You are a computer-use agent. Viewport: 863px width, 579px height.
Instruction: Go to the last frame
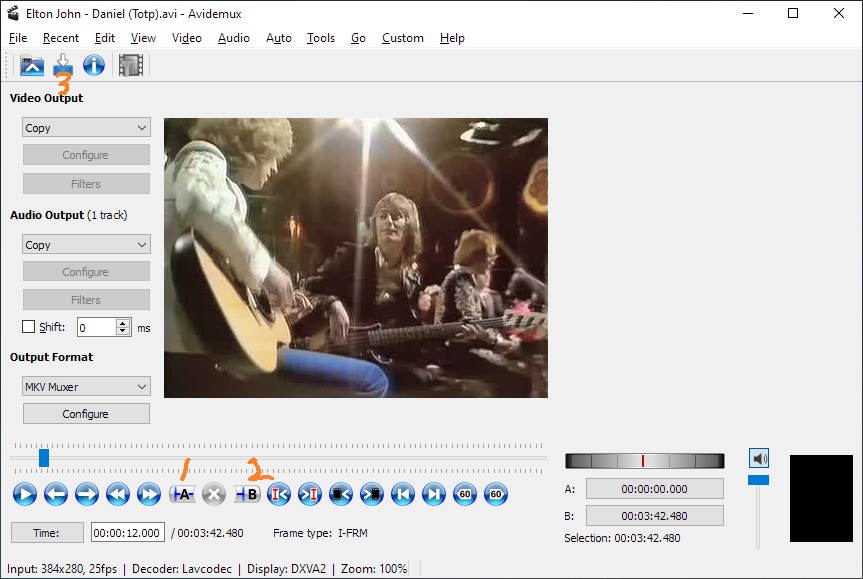pos(434,494)
